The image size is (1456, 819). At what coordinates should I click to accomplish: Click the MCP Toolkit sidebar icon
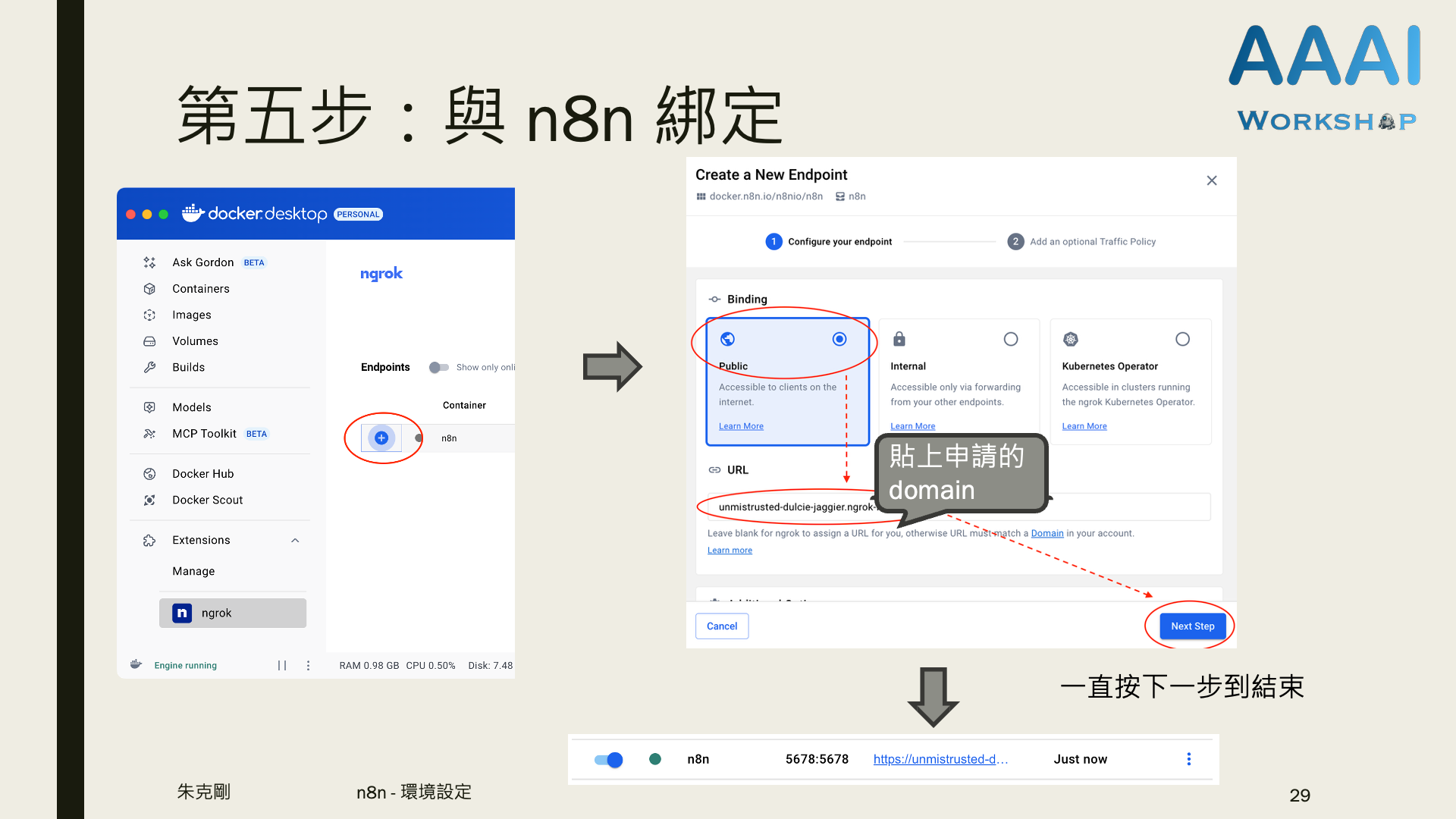(149, 434)
